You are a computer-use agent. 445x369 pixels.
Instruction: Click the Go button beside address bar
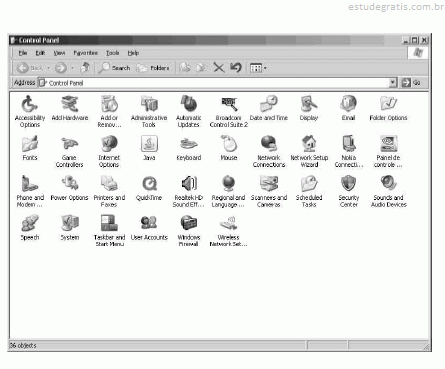411,82
